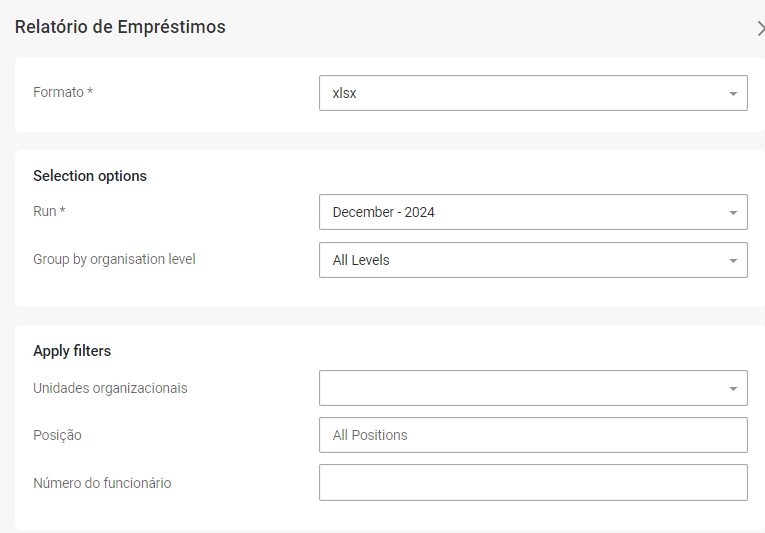Screen dimensions: 765x533
Task: Open the empty Unidades organizacionais combo box
Action: (x=520, y=388)
